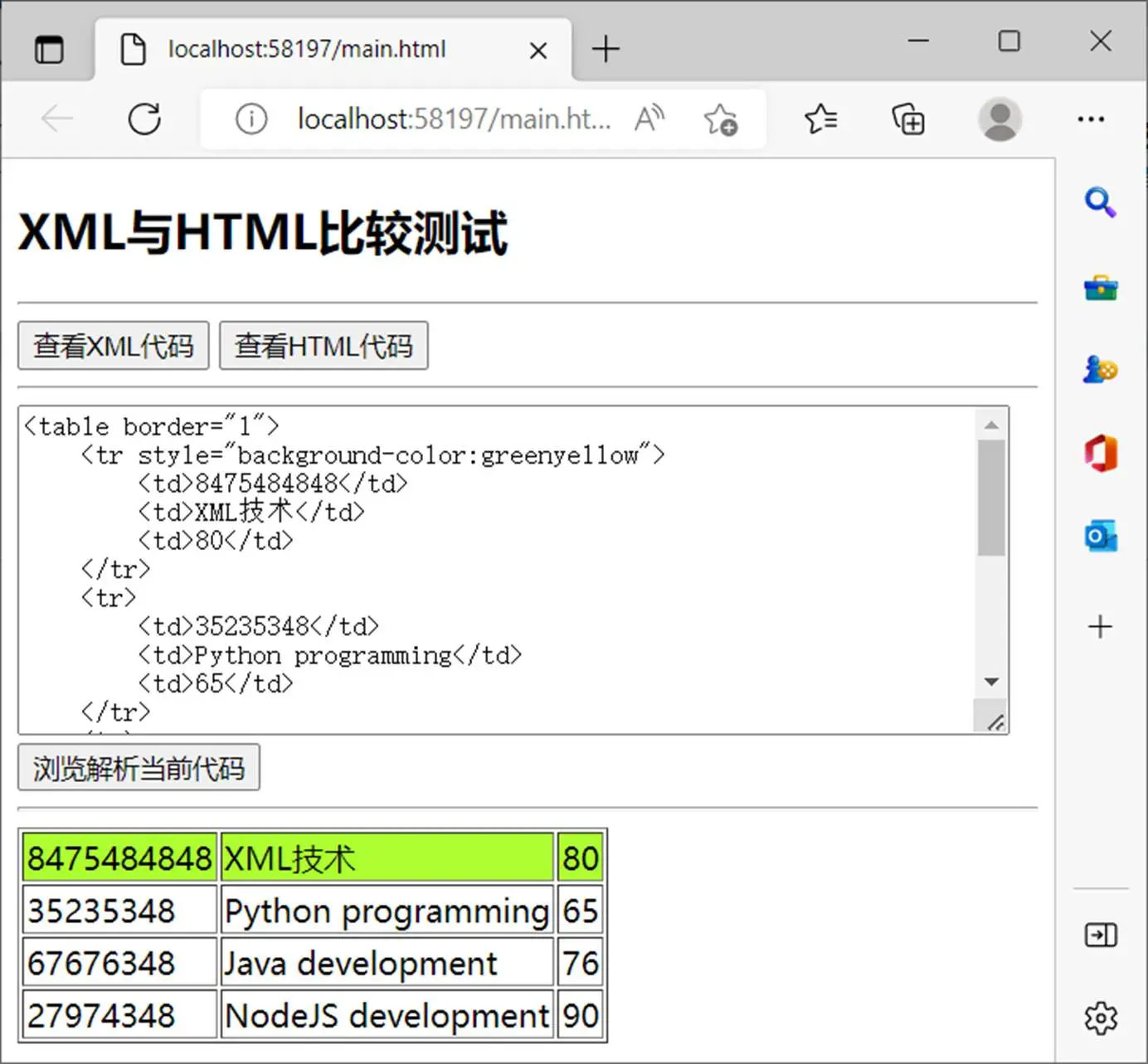Maximize the browser window
Screen dimensions: 1148x1064
tap(1009, 41)
